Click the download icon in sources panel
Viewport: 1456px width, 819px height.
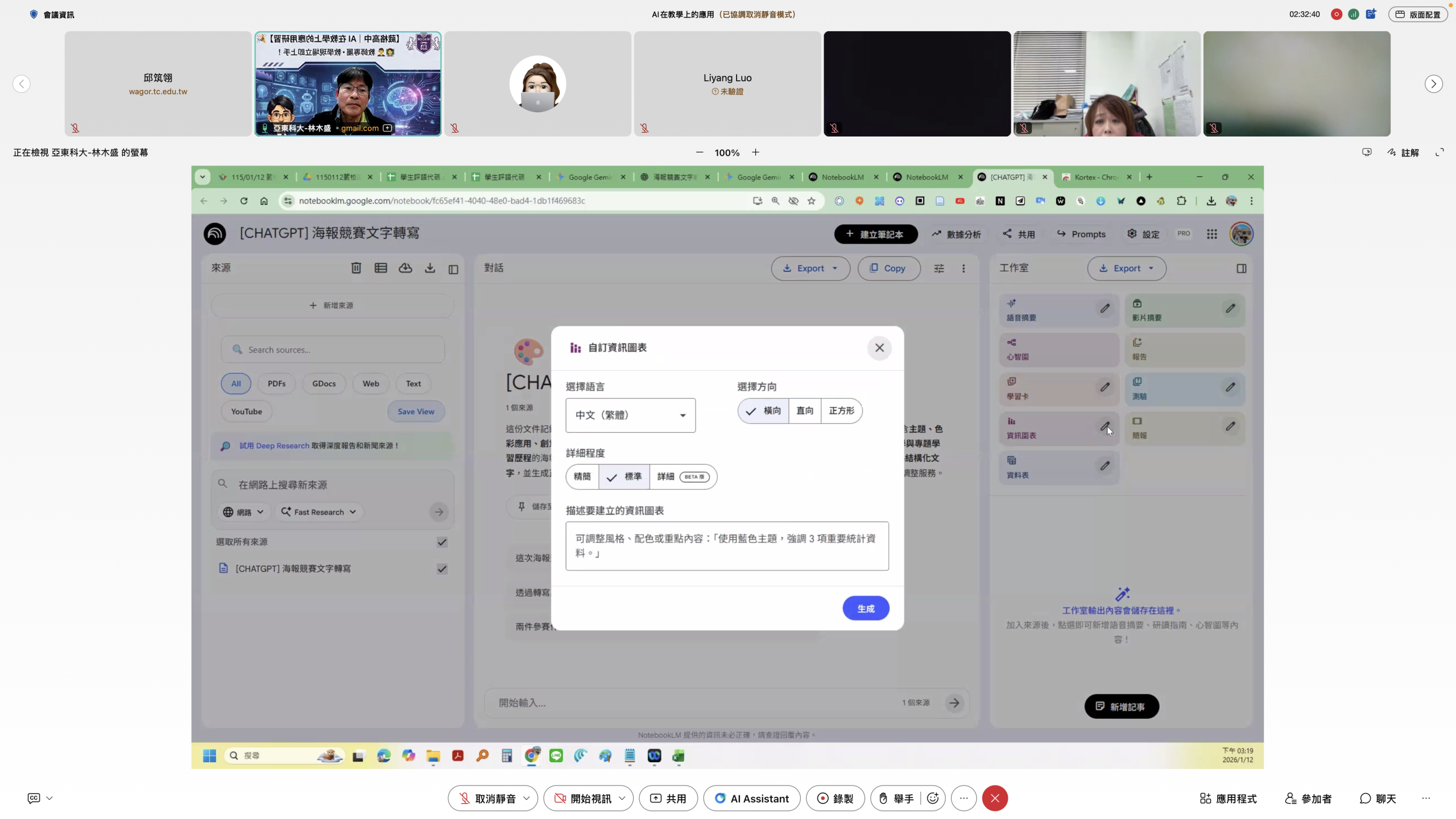coord(430,268)
